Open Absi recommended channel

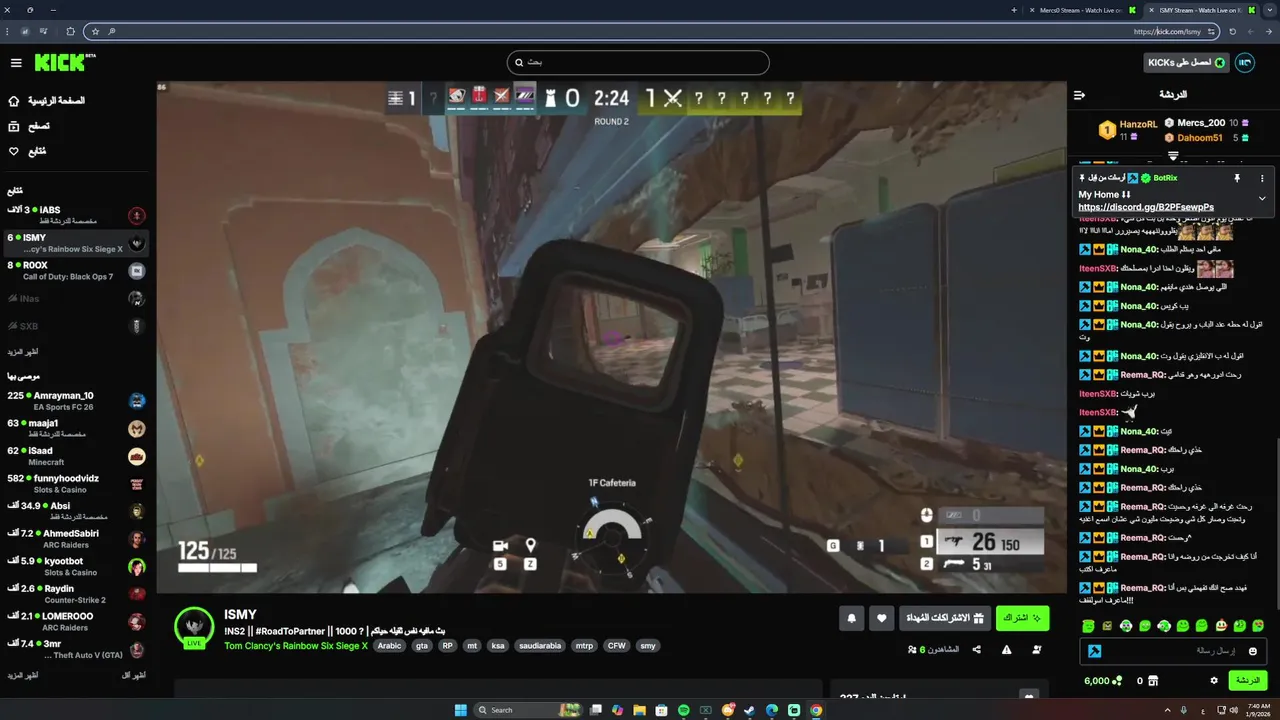[x=76, y=511]
